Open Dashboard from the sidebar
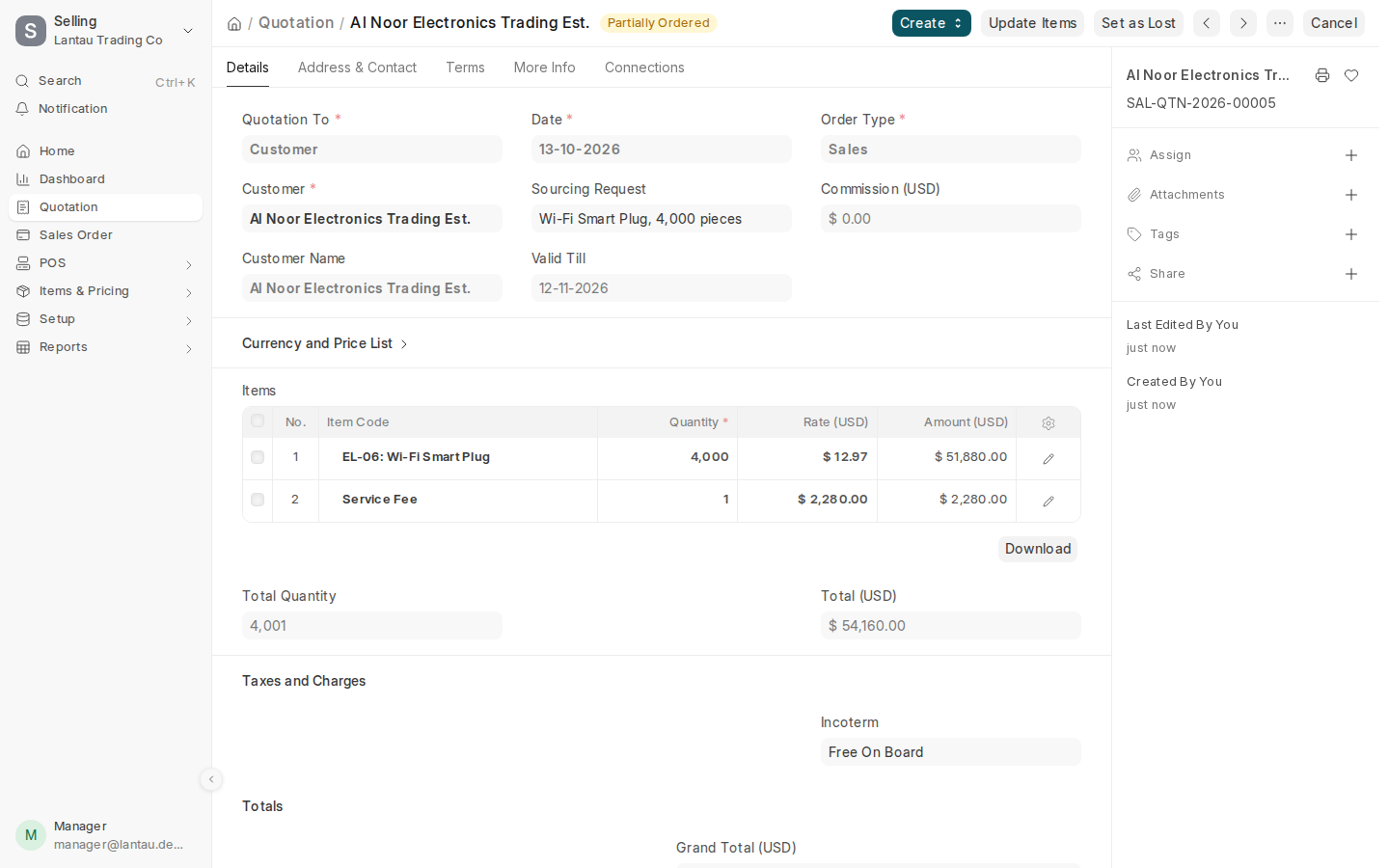1389x868 pixels. pyautogui.click(x=105, y=179)
